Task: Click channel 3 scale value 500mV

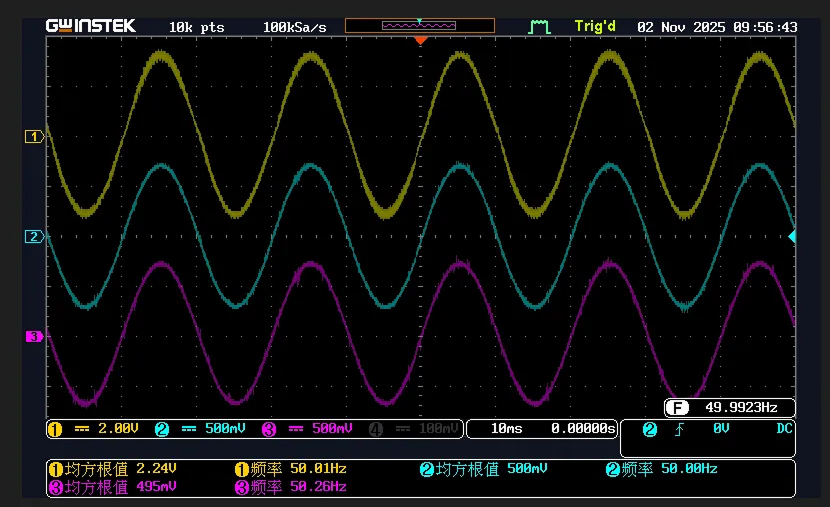Action: click(x=332, y=429)
